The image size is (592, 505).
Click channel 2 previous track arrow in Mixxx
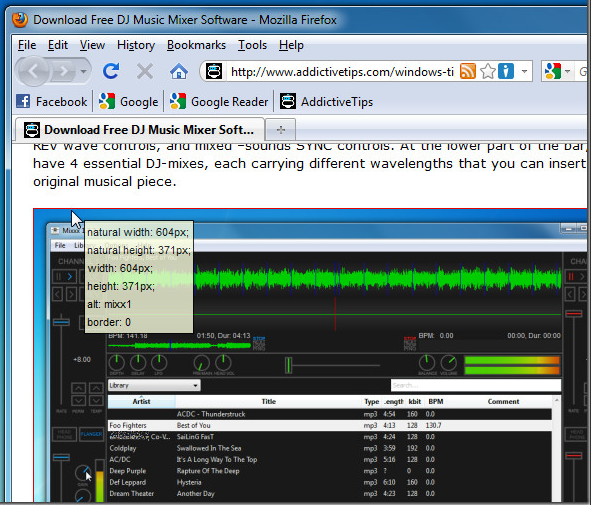click(570, 294)
